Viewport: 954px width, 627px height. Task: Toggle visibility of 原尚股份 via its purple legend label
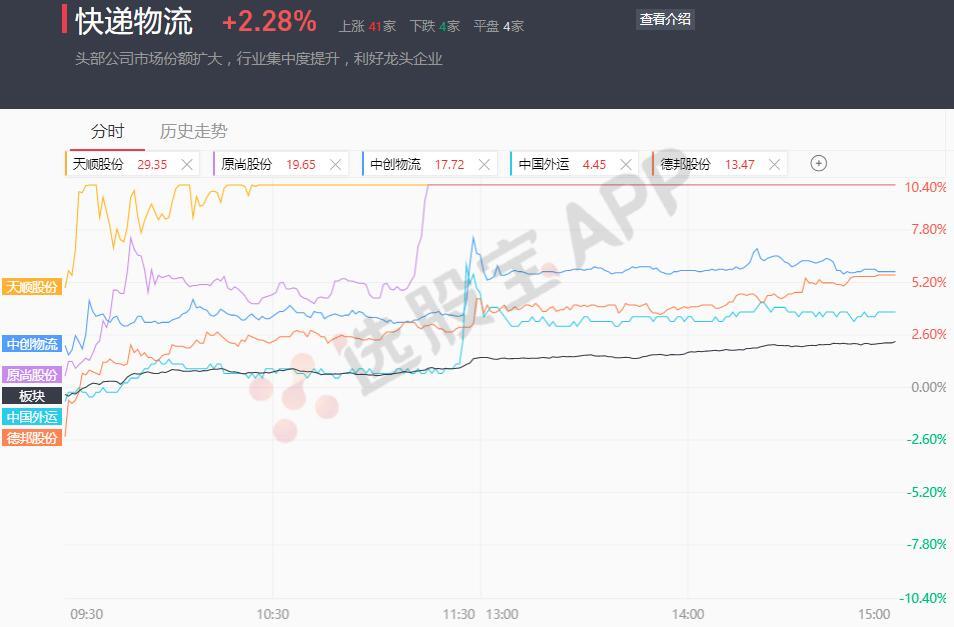[31, 372]
